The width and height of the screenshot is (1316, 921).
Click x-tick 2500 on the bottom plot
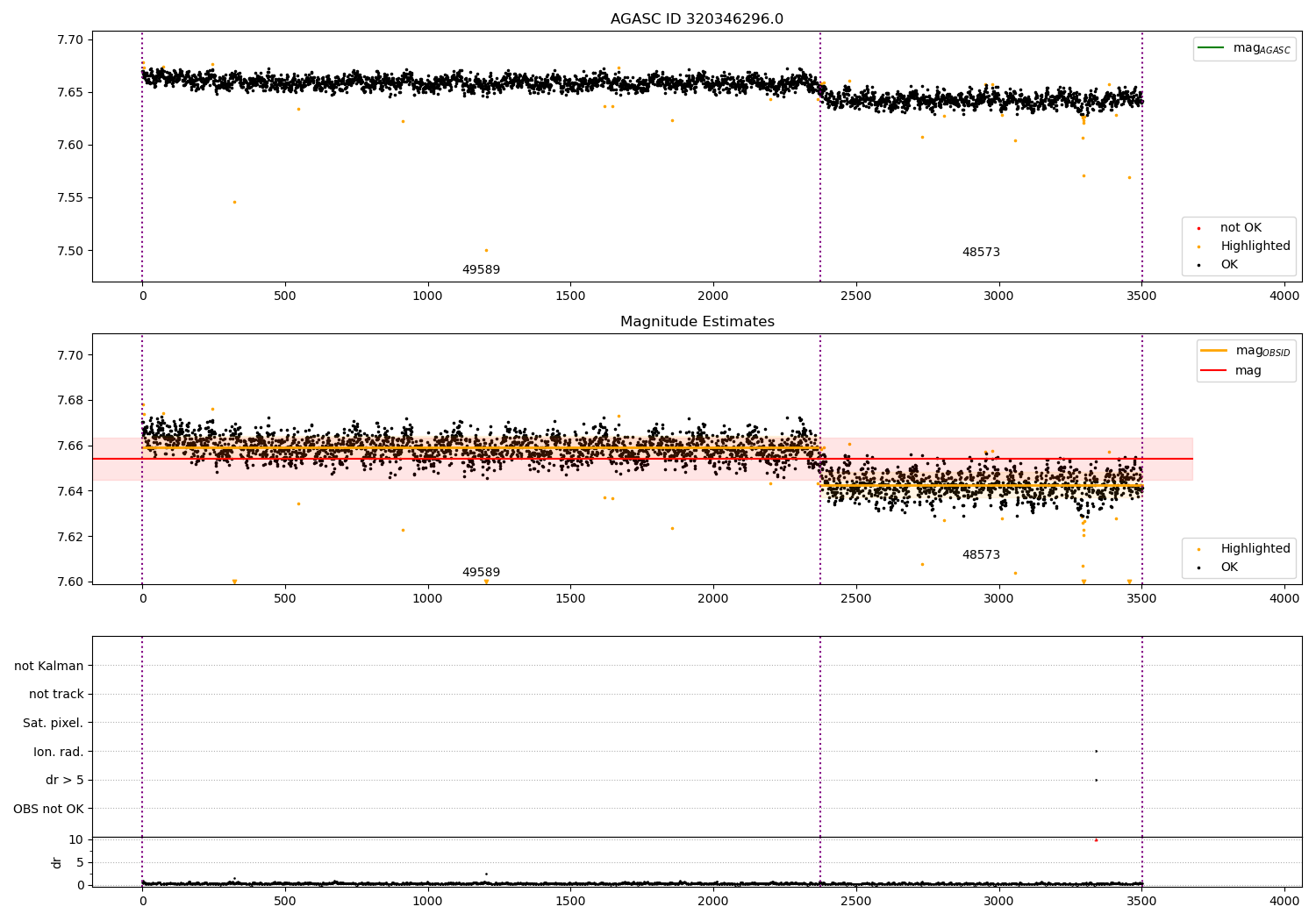click(x=856, y=901)
